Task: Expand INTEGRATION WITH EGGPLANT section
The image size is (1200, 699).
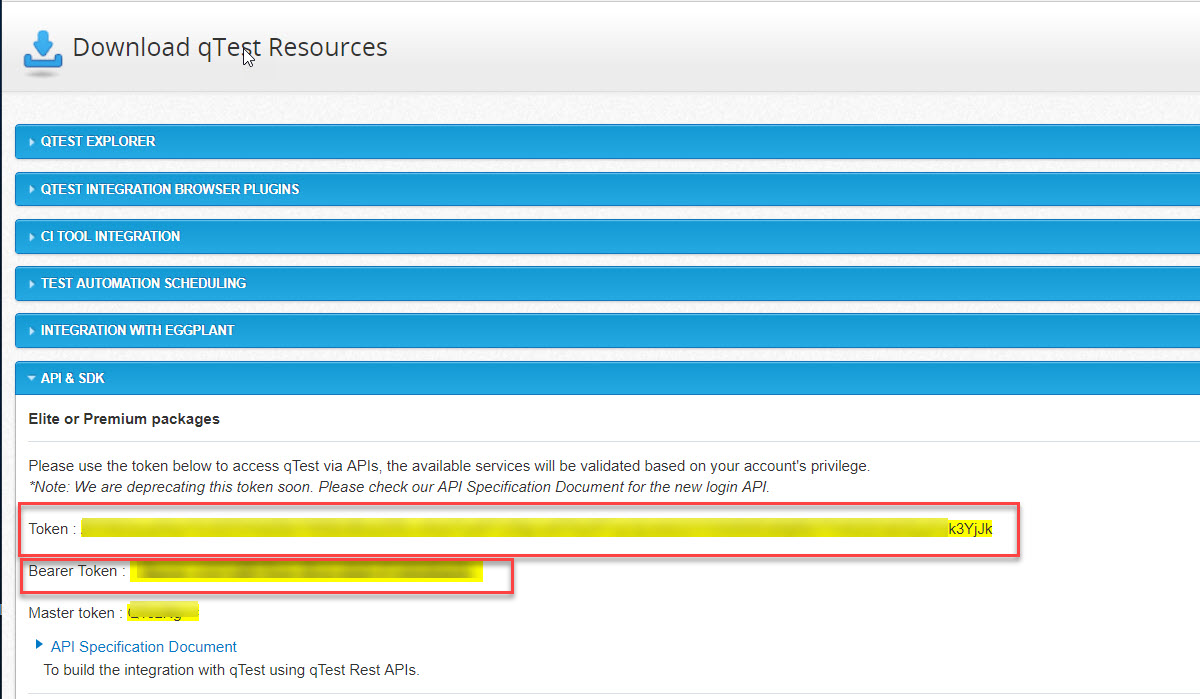Action: click(x=607, y=330)
